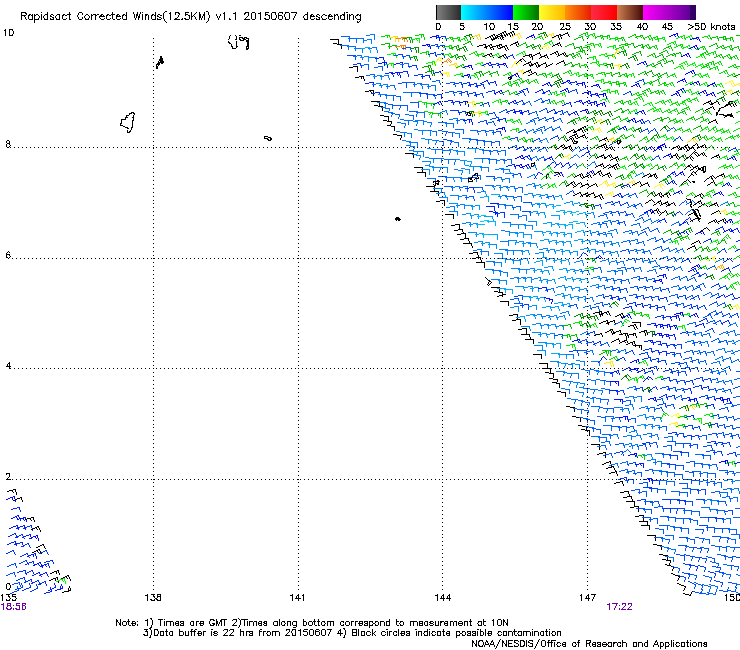Click the latitude label '6'
The image size is (740, 650).
coord(8,255)
